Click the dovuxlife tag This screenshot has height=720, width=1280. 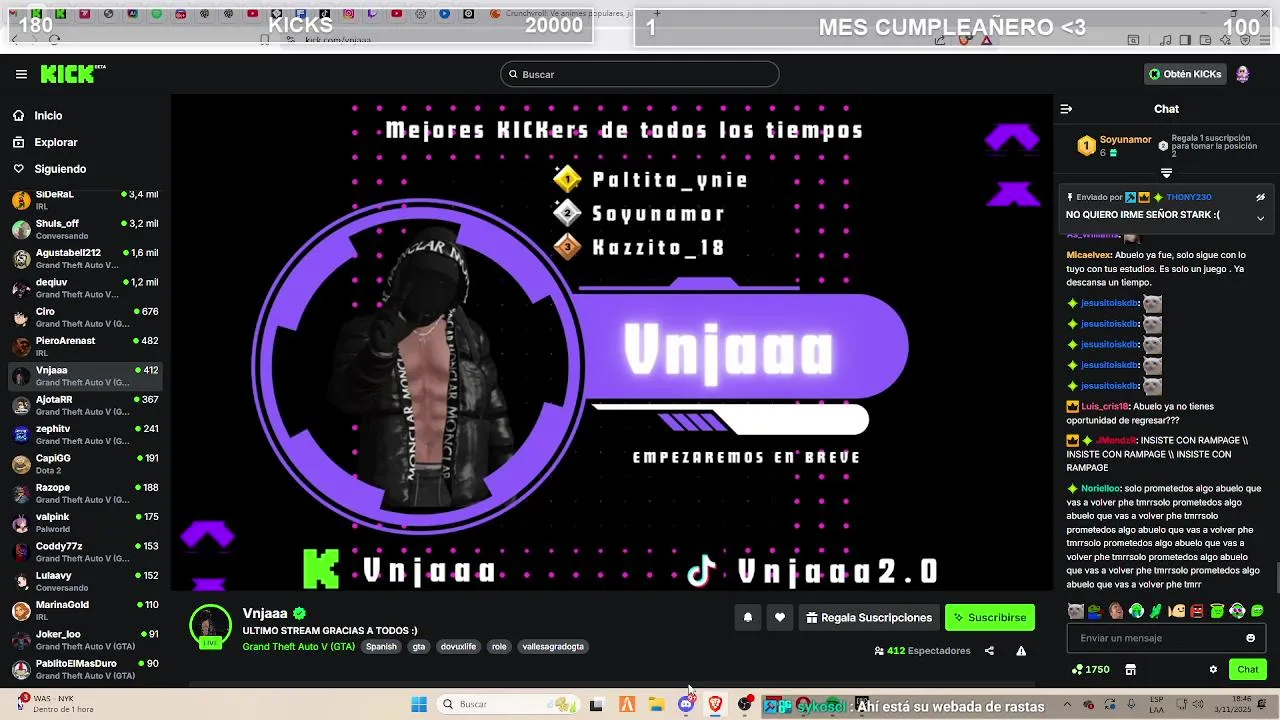[458, 647]
